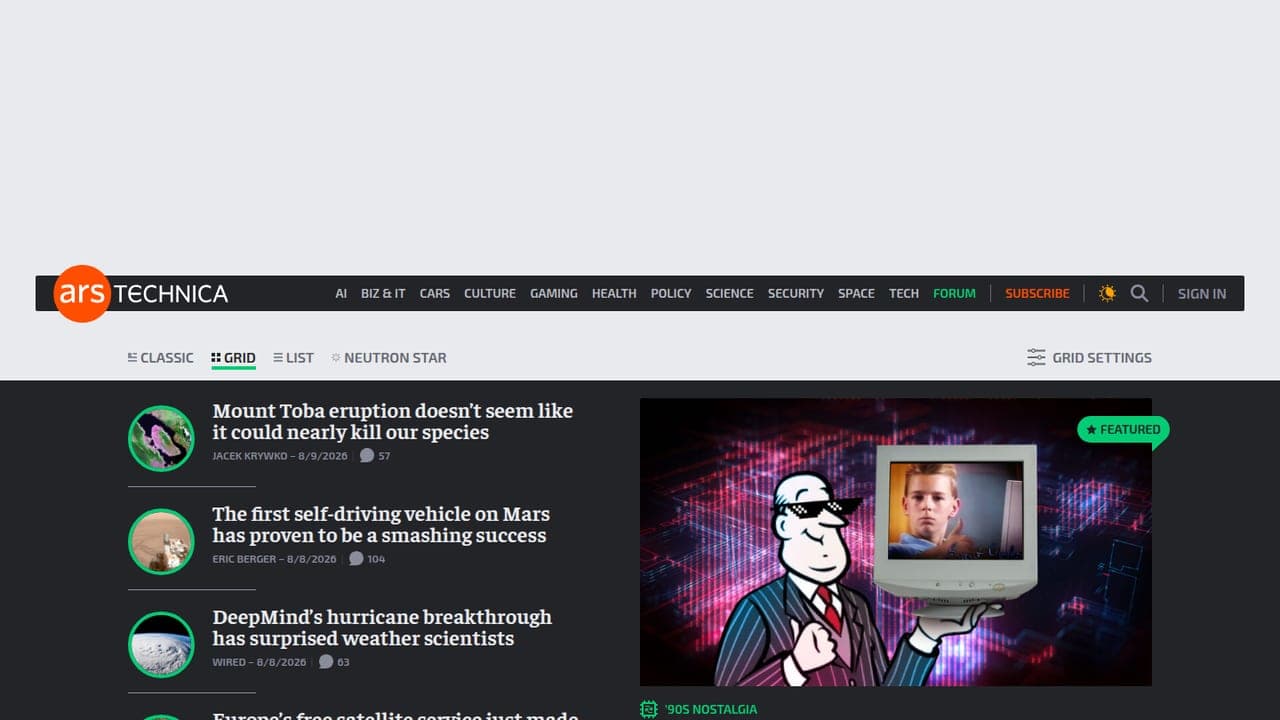The image size is (1280, 720).
Task: Click author name Eric Berger
Action: [x=244, y=559]
